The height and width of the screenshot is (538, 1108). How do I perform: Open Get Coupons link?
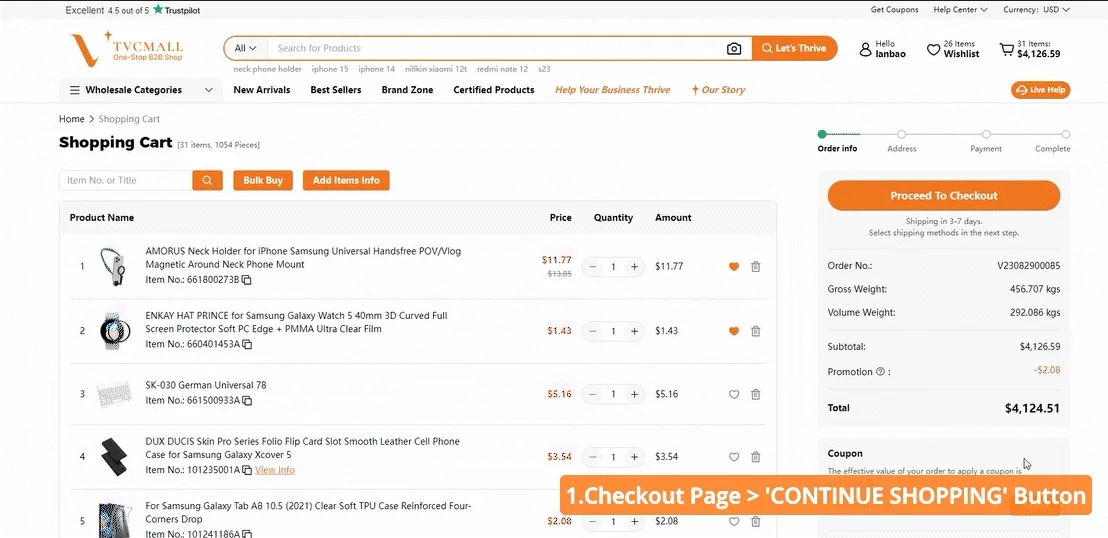click(x=895, y=10)
